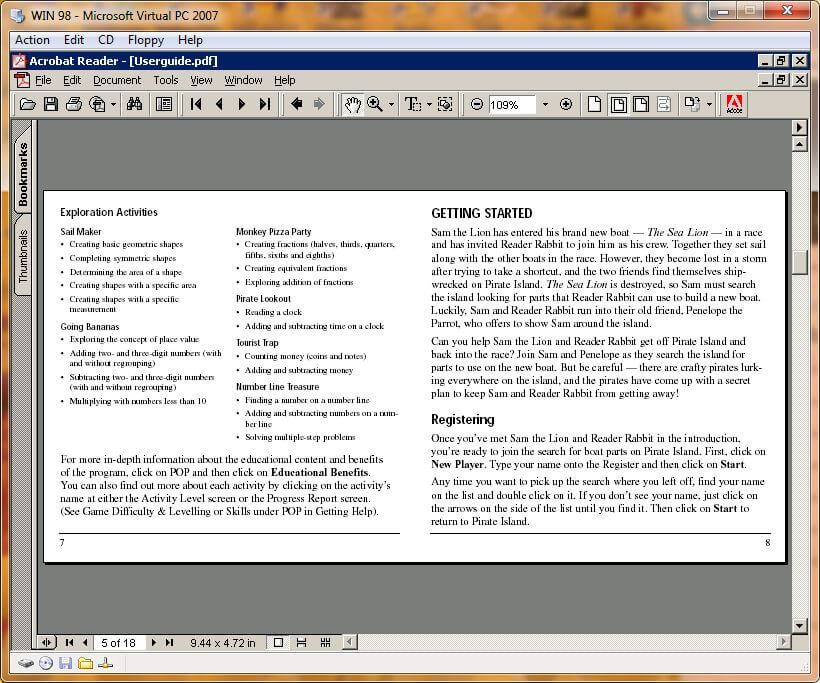The width and height of the screenshot is (820, 683).
Task: Click the Adobe logo toolbar button
Action: point(734,104)
